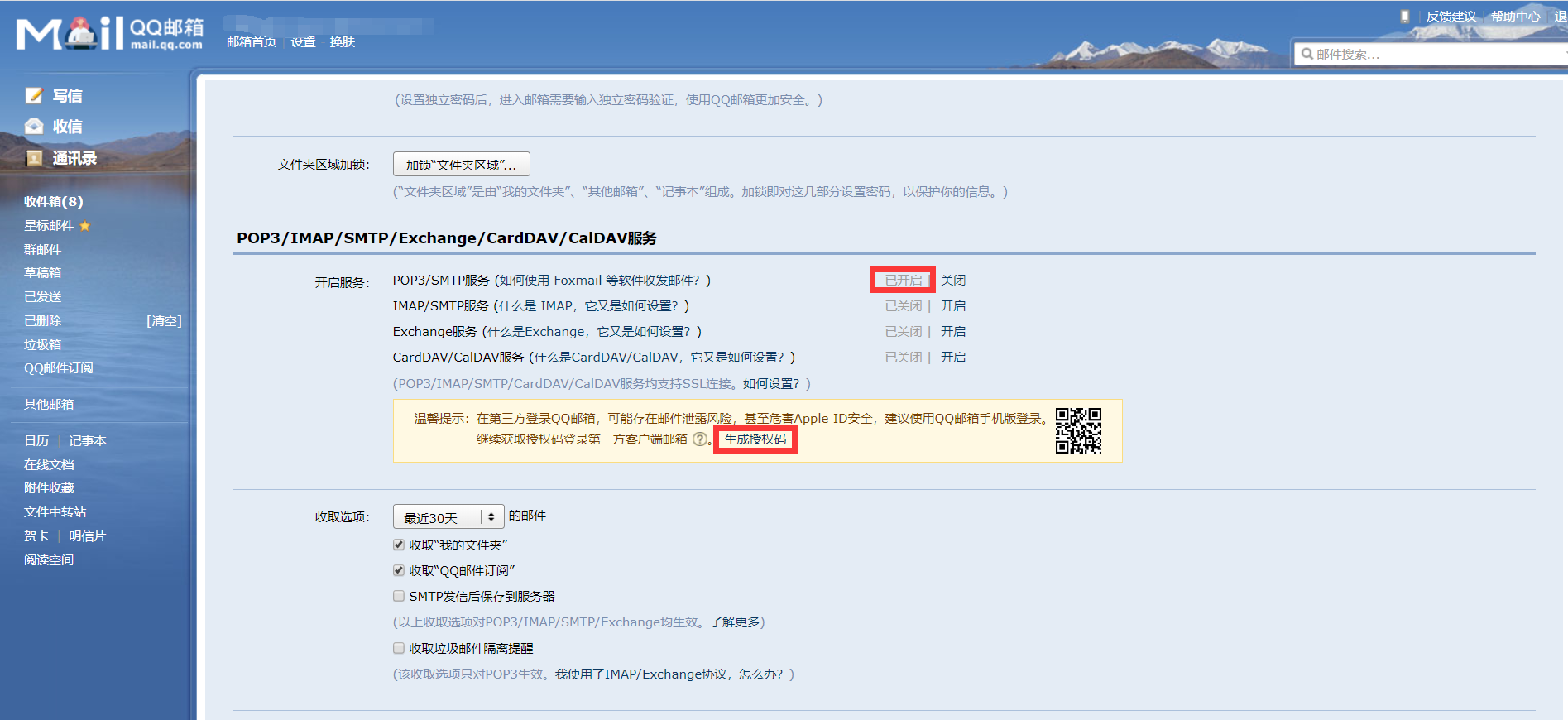Open 反馈建议 link
This screenshot has height=720, width=1568.
[1451, 17]
